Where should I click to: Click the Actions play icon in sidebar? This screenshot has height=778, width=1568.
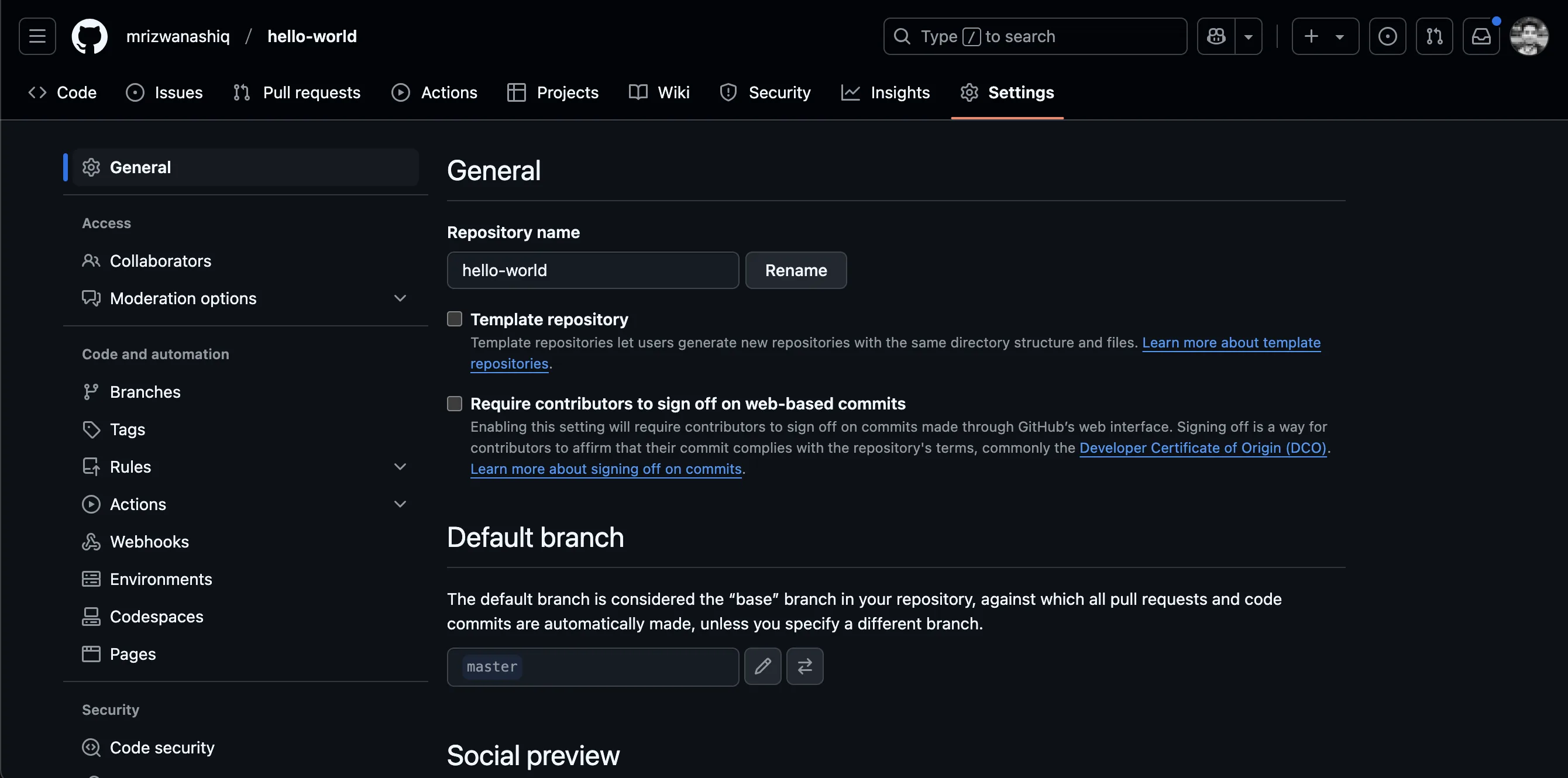coord(91,504)
